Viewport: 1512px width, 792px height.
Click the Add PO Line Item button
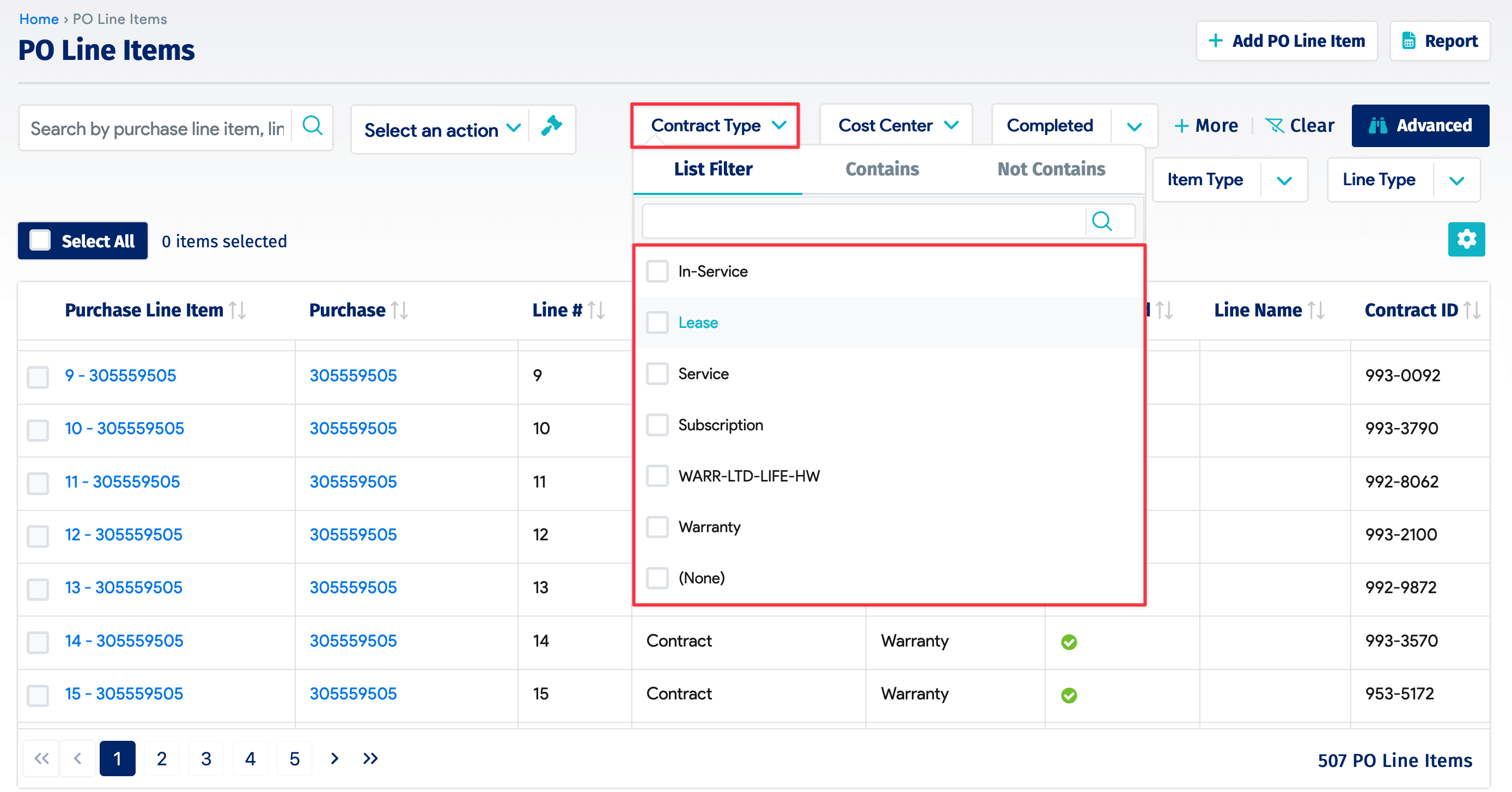click(x=1287, y=40)
